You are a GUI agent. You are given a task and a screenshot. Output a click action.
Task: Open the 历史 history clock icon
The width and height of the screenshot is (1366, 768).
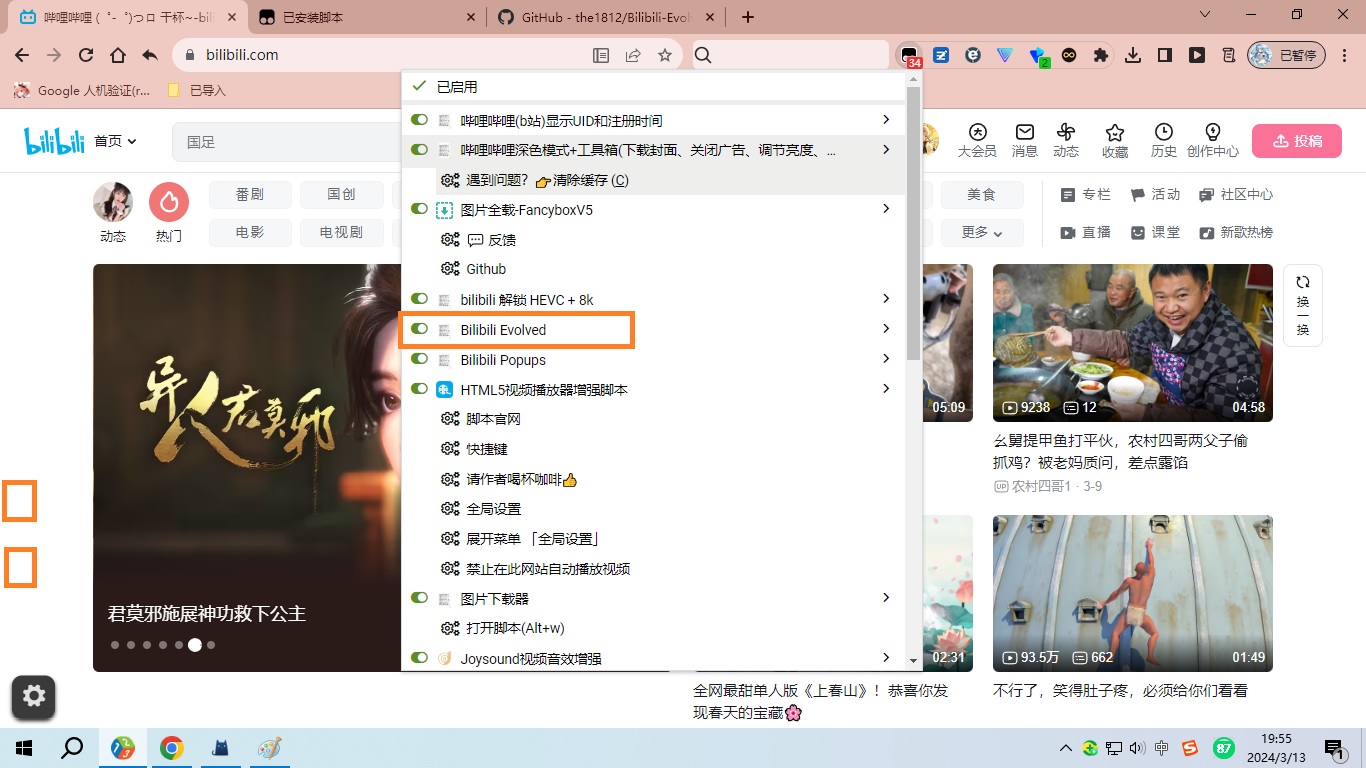1163,141
